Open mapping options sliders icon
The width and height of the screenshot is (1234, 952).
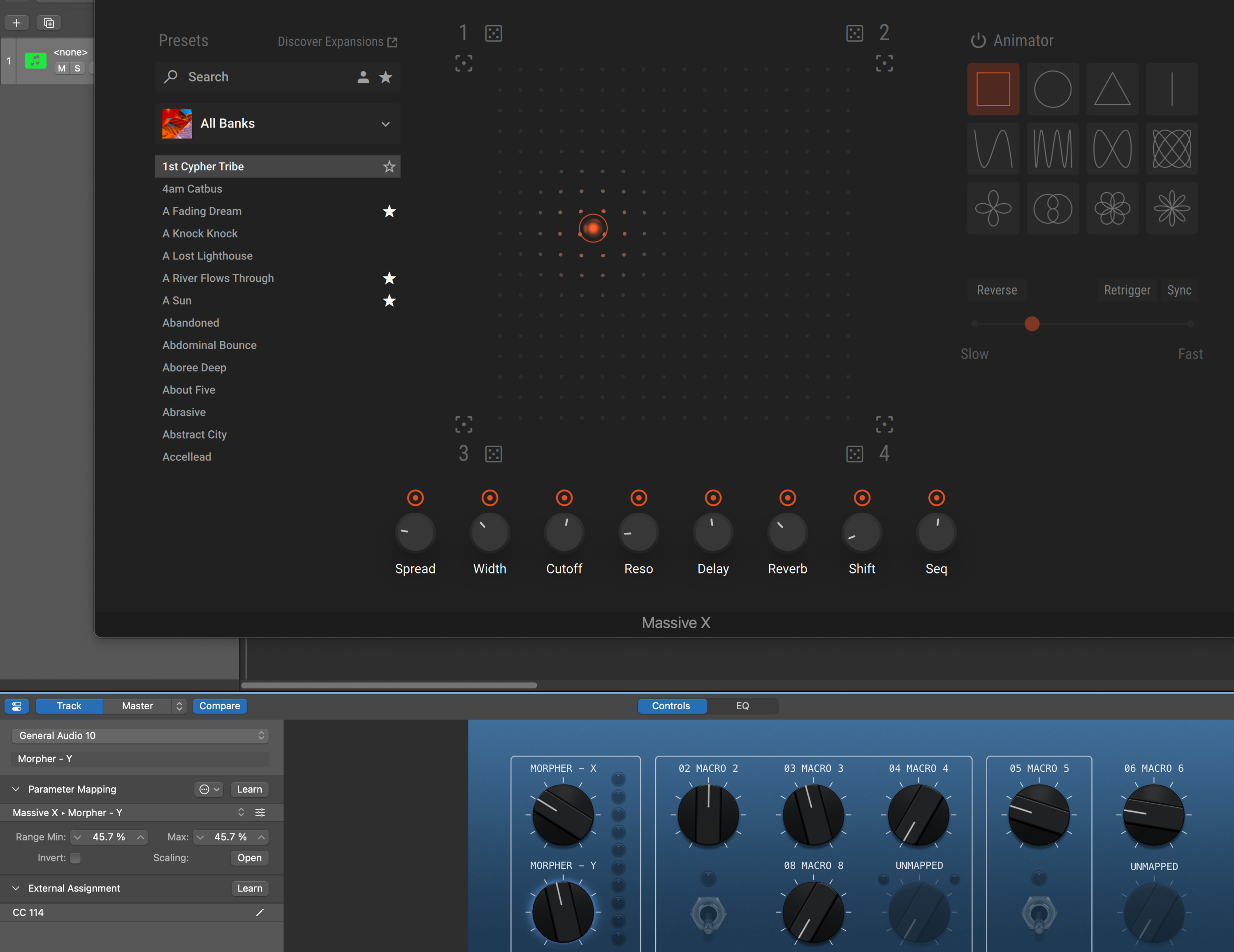point(260,813)
